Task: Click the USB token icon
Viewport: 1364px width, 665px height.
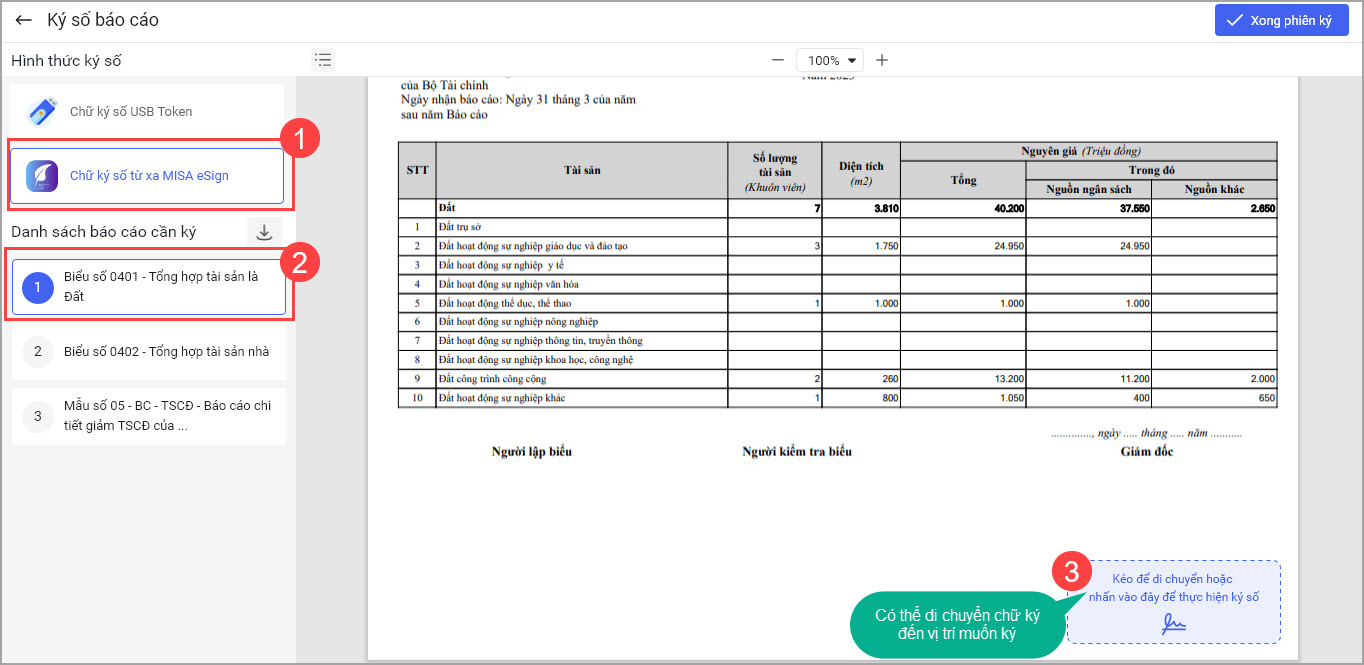Action: click(41, 112)
